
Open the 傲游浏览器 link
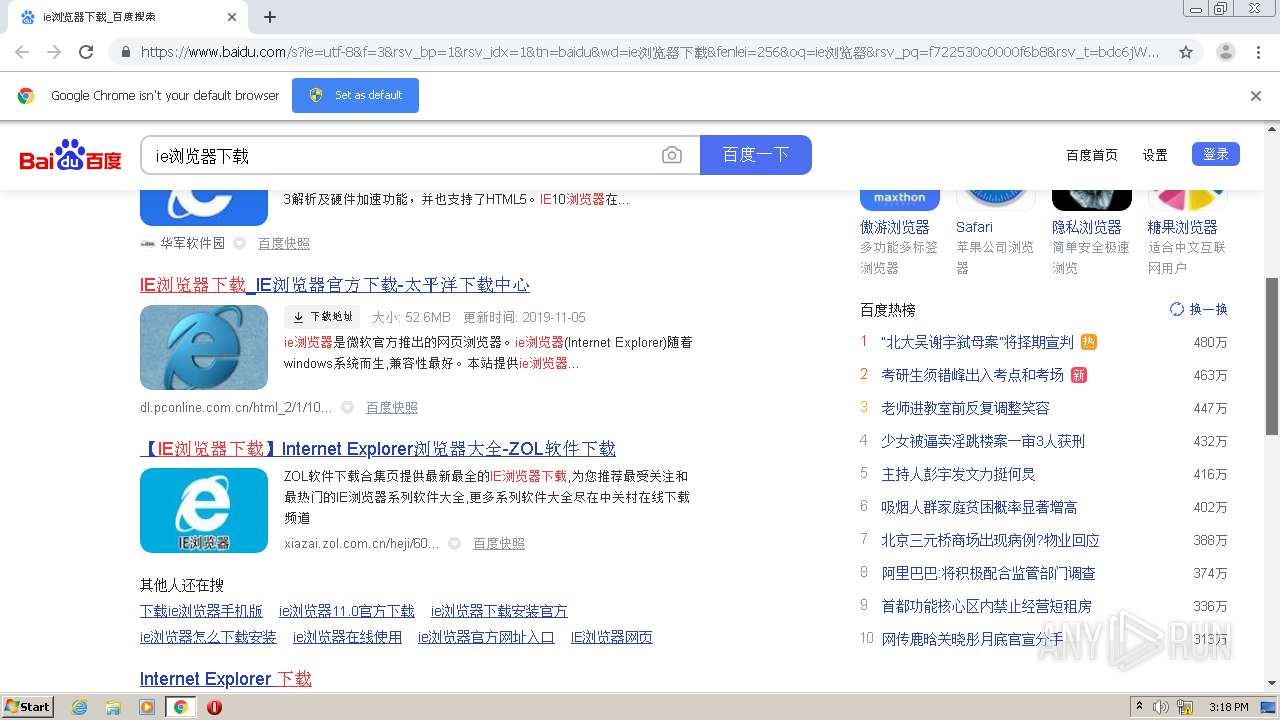(x=895, y=227)
